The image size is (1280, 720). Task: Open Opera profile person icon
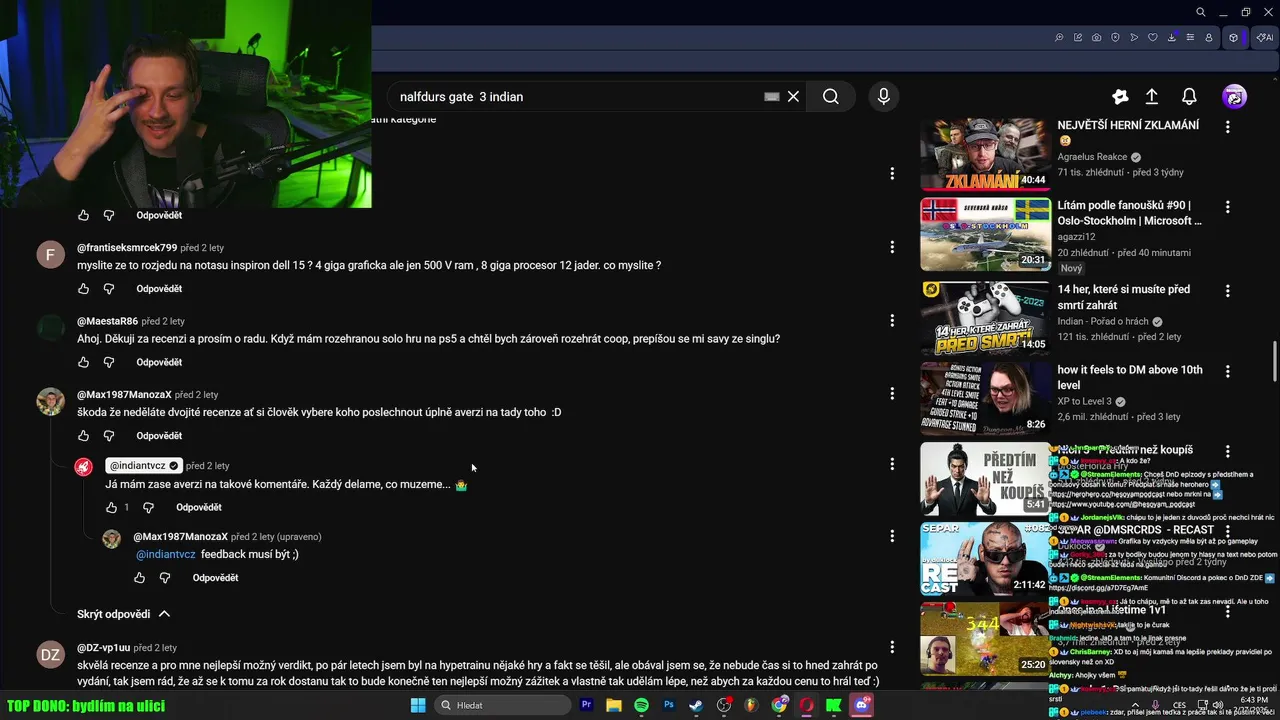1209,38
